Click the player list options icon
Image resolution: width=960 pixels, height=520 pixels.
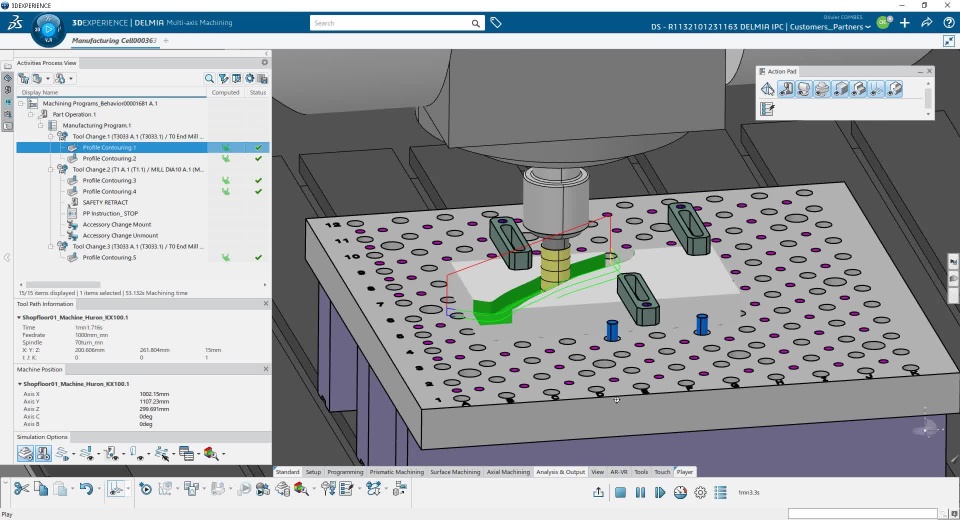pyautogui.click(x=721, y=492)
